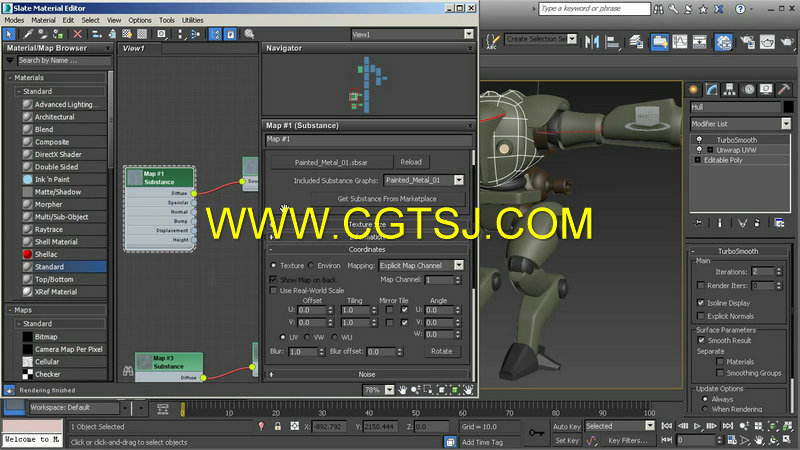Select the Environ radio button

pyautogui.click(x=311, y=265)
